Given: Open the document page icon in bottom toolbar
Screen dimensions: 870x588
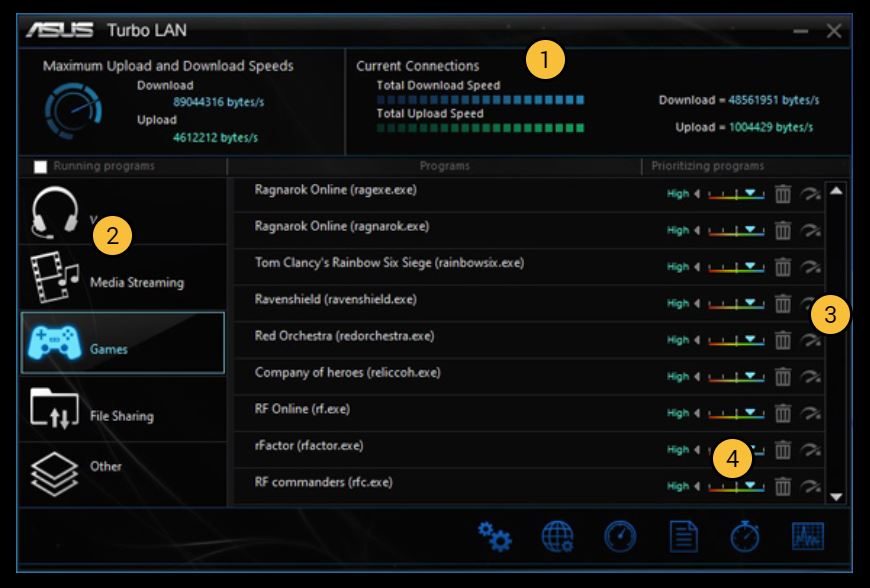Looking at the screenshot, I should (x=683, y=536).
